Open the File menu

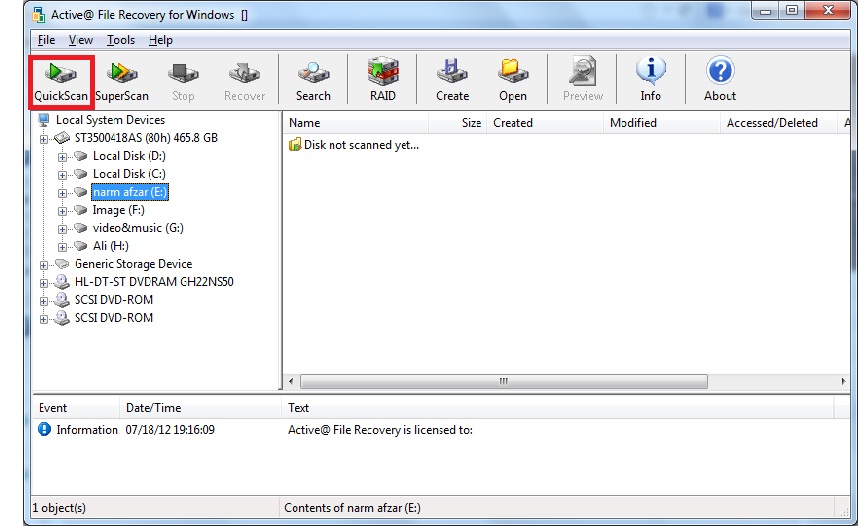pyautogui.click(x=46, y=40)
